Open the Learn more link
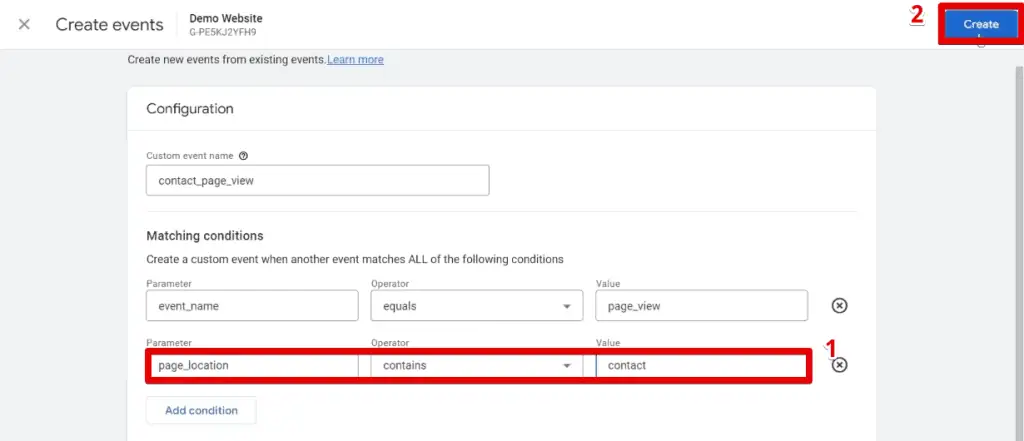The image size is (1024, 441). 355,59
